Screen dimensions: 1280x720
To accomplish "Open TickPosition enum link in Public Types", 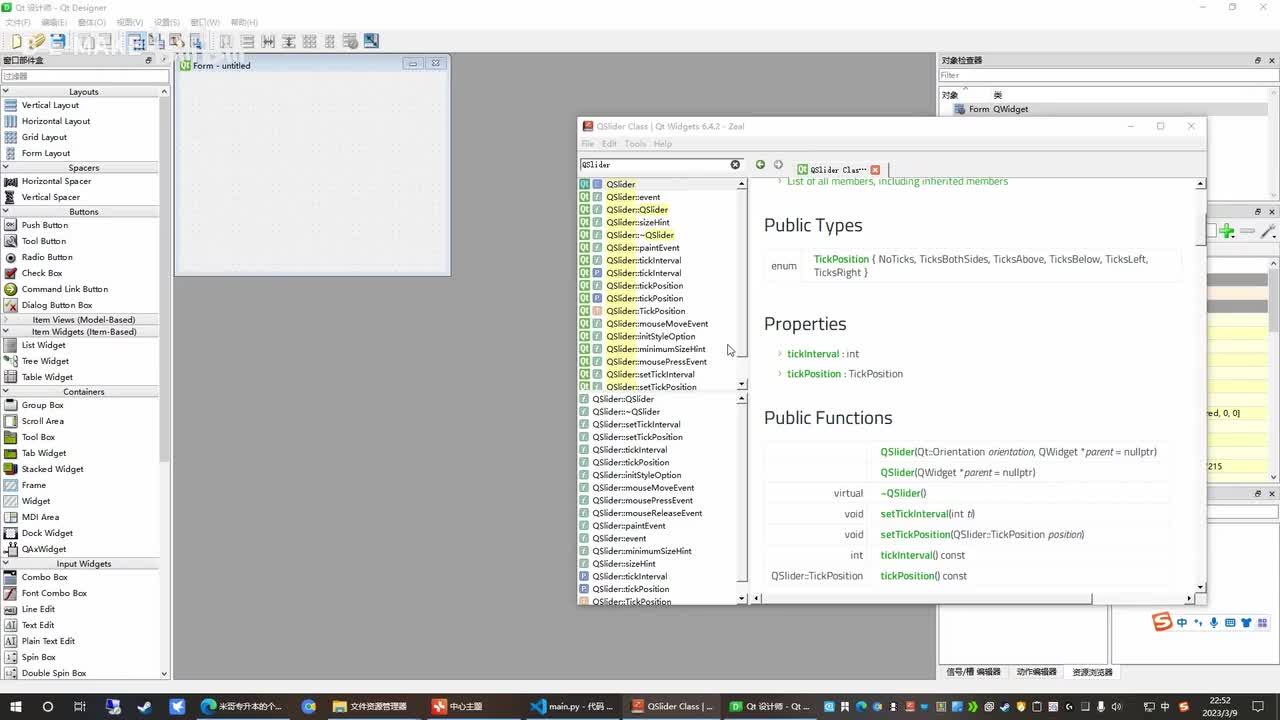I will pyautogui.click(x=841, y=259).
